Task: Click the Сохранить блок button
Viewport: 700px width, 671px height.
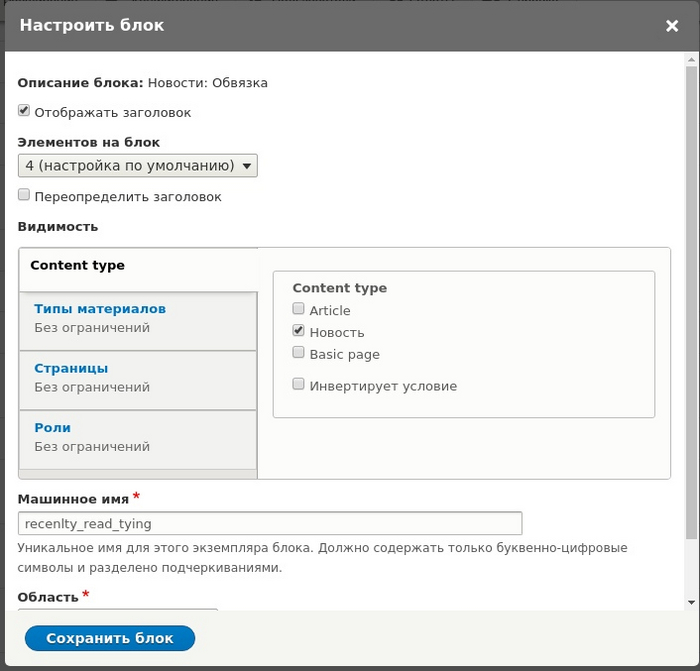Action: pos(110,638)
